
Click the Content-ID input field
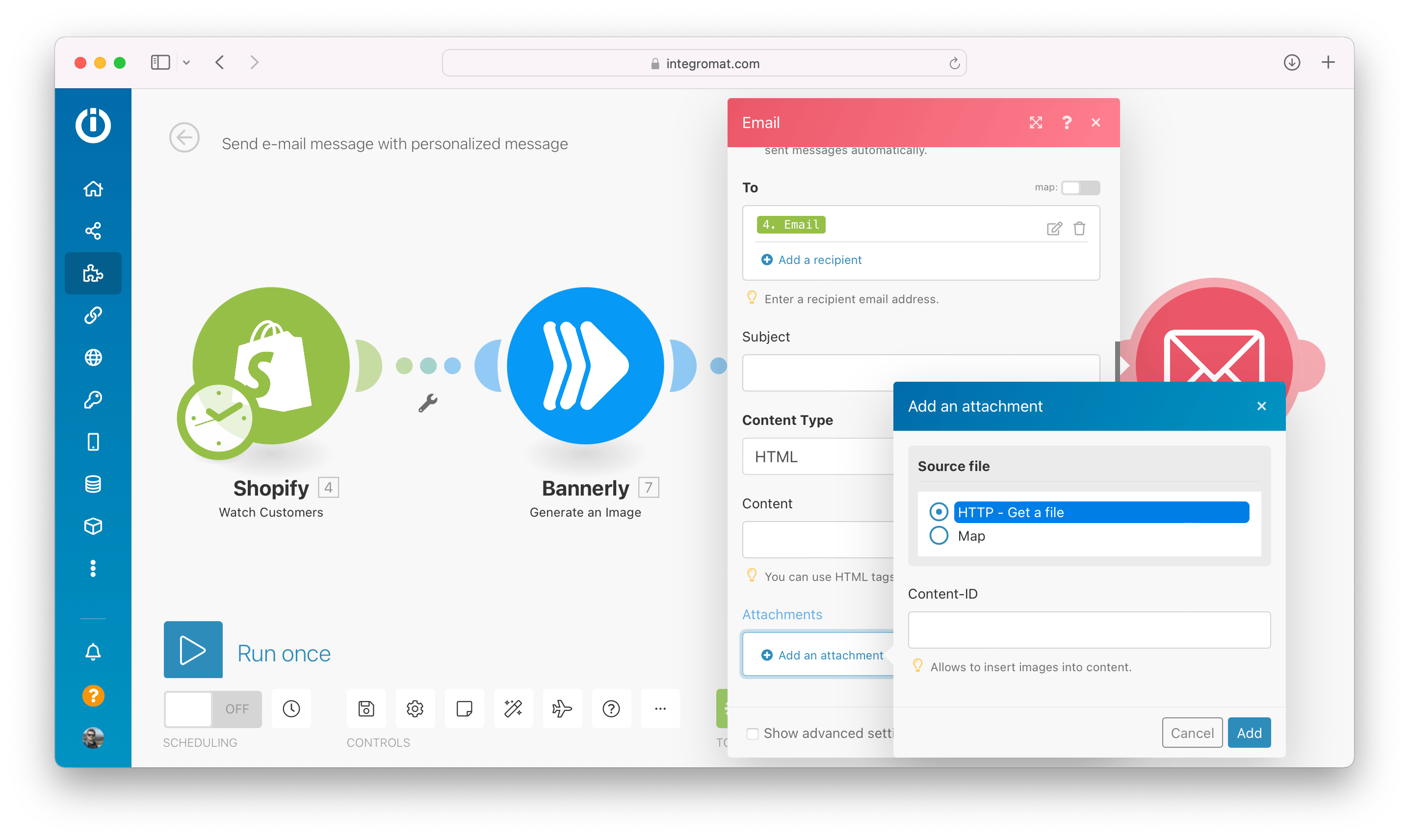(1089, 630)
